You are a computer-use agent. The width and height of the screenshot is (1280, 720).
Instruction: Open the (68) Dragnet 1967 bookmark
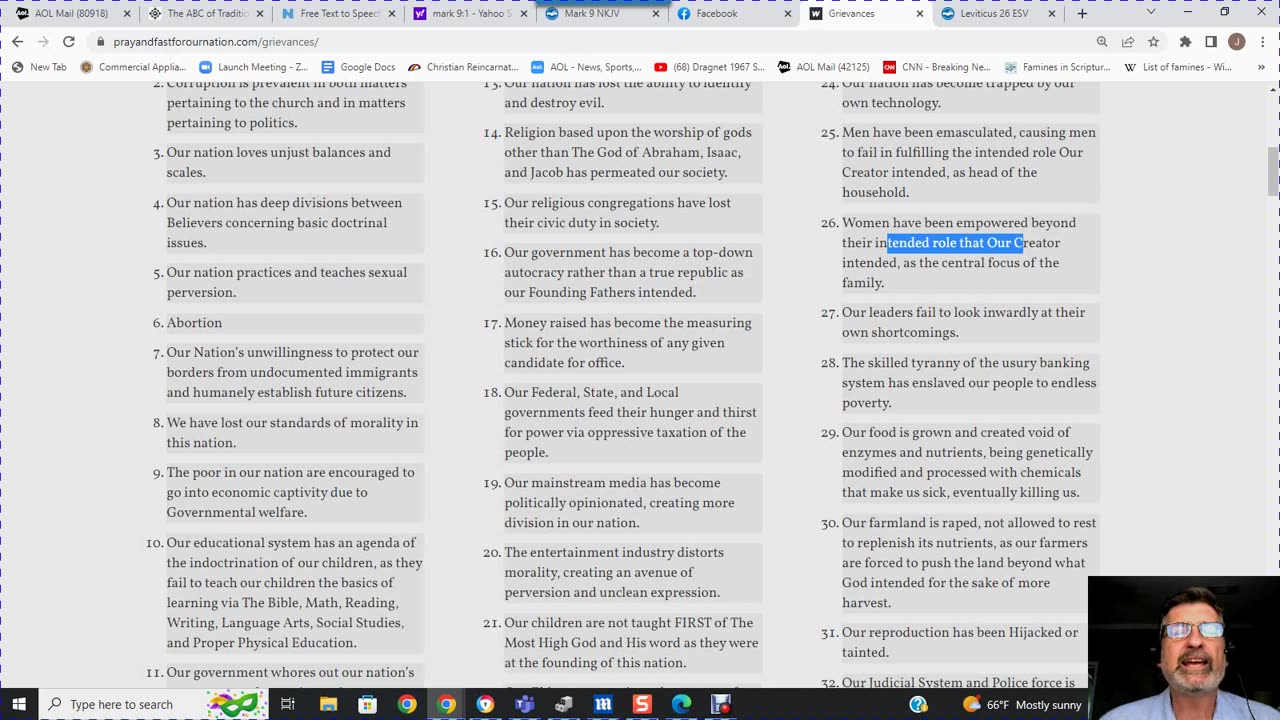click(709, 67)
